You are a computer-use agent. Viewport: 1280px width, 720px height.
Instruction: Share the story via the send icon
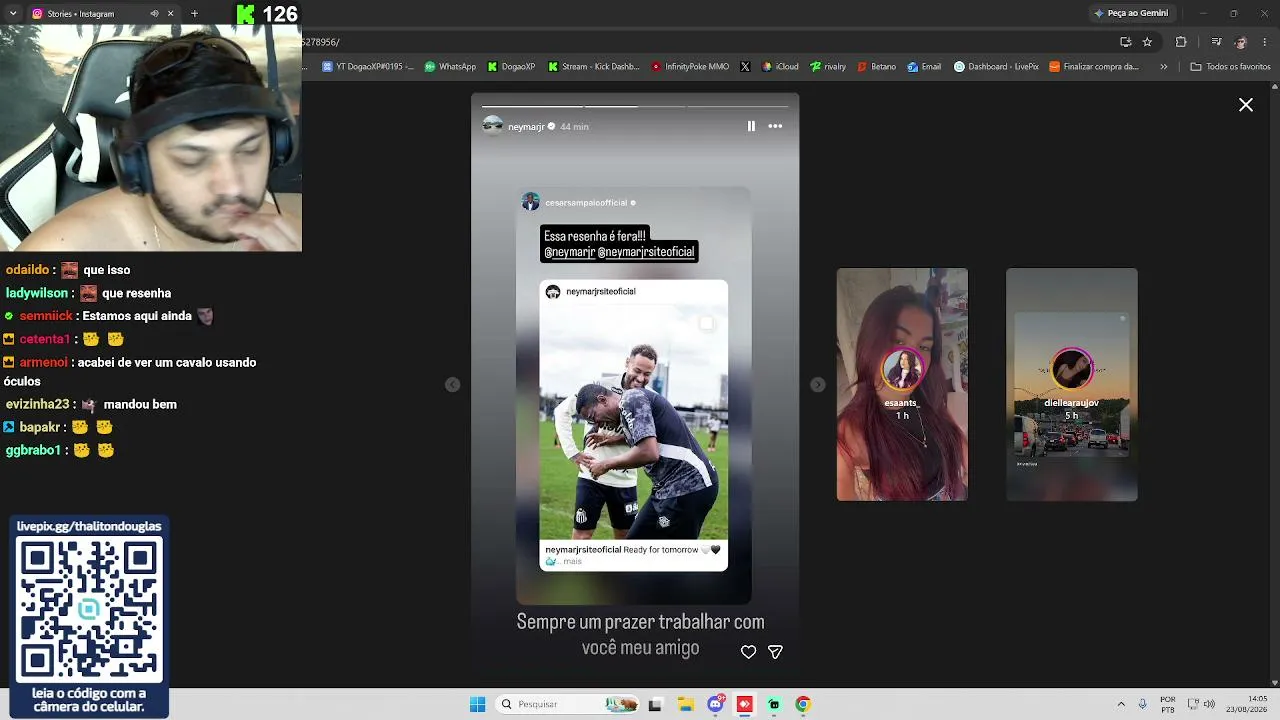[x=775, y=652]
